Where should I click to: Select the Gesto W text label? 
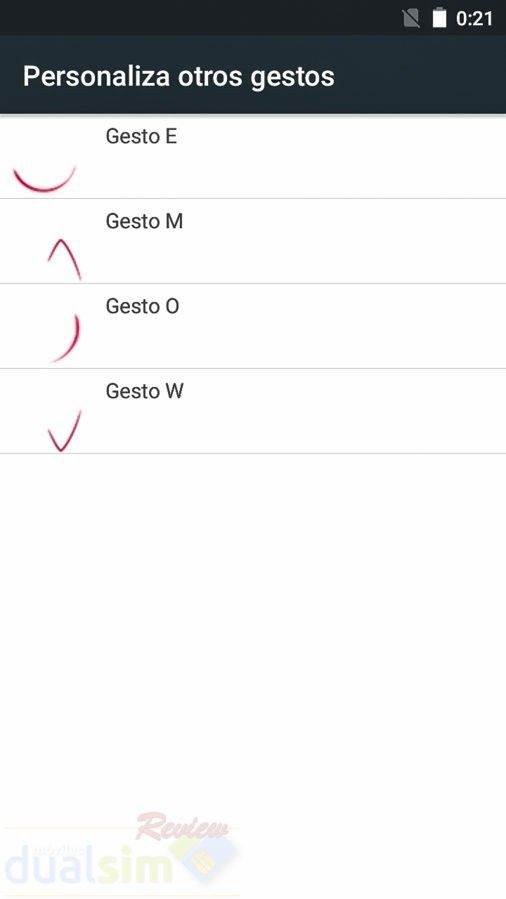pos(144,391)
